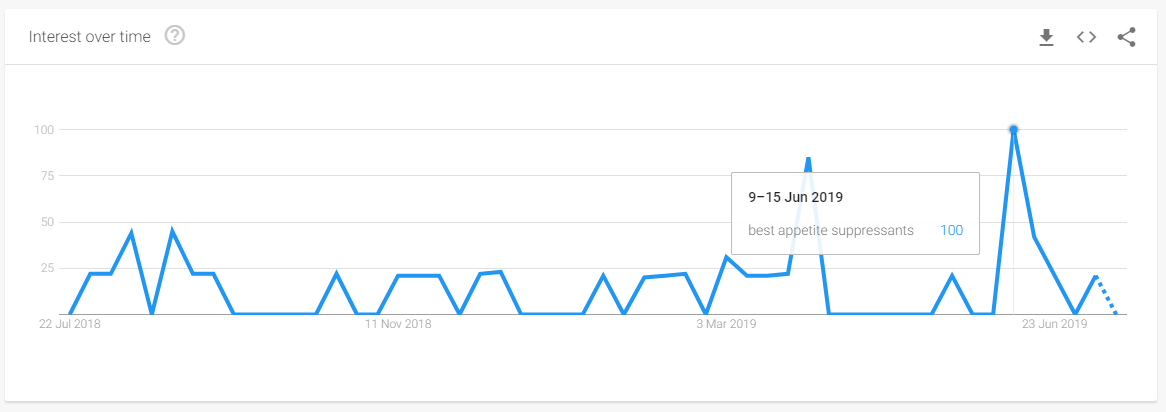Click the blue 100 value in tooltip
The image size is (1166, 412).
[x=951, y=231]
